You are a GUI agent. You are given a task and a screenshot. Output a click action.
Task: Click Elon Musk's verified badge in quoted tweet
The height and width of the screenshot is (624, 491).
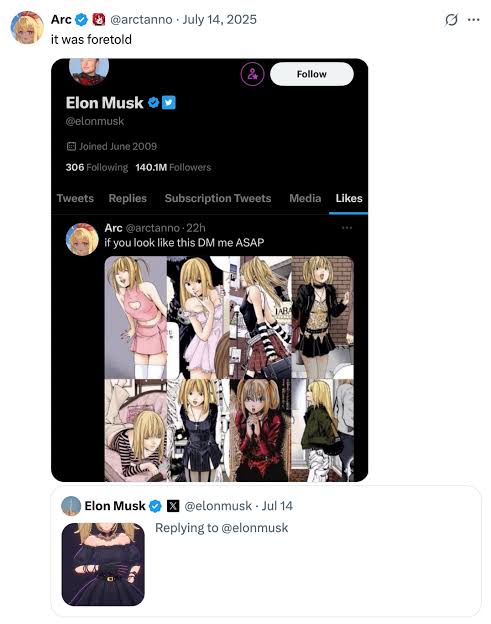point(155,506)
